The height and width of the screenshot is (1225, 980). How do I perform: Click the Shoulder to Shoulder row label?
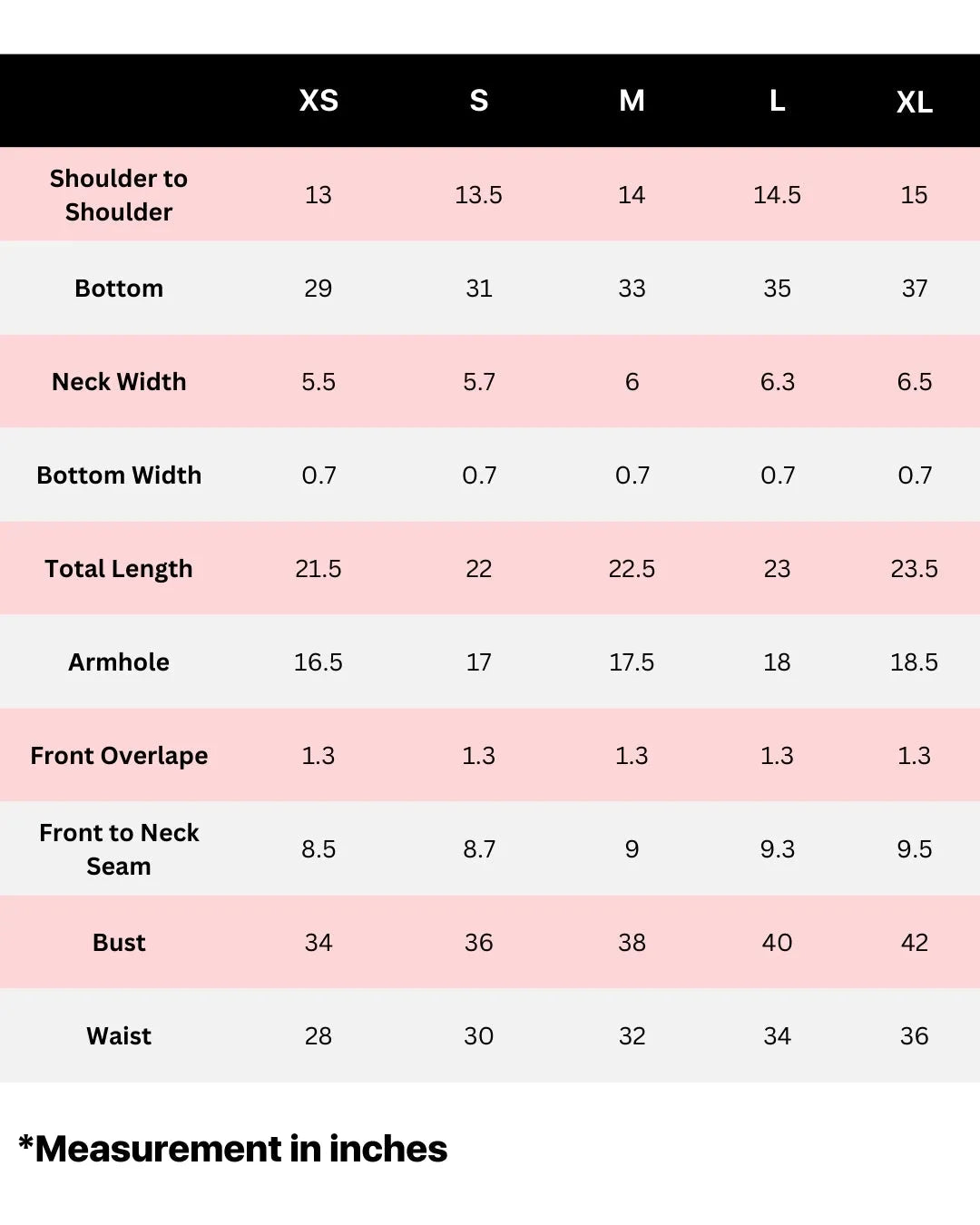tap(119, 195)
